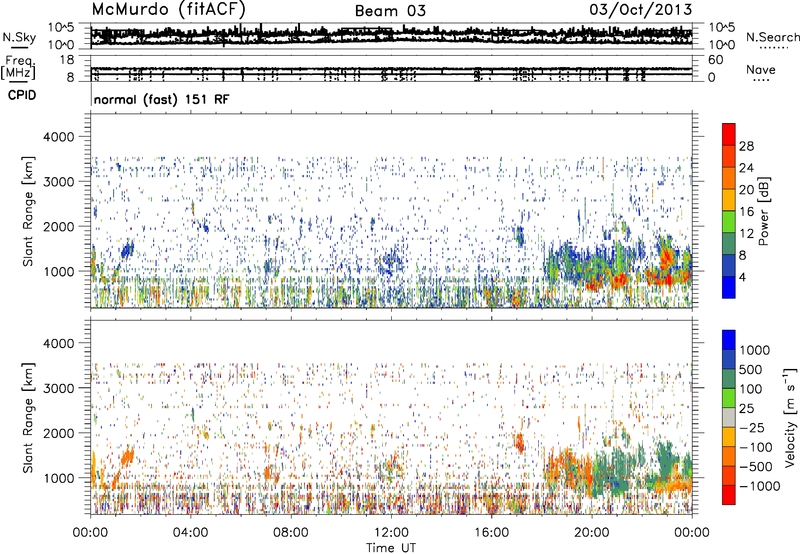The height and width of the screenshot is (554, 800).
Task: Click the 'Velocity [m s-1]' color bar label
Action: point(789,417)
